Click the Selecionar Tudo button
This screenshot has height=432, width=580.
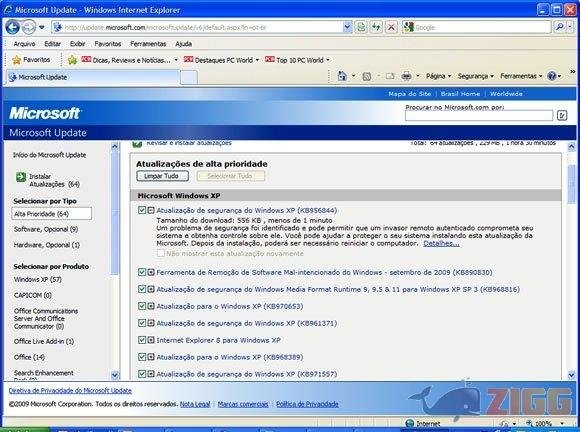point(230,176)
